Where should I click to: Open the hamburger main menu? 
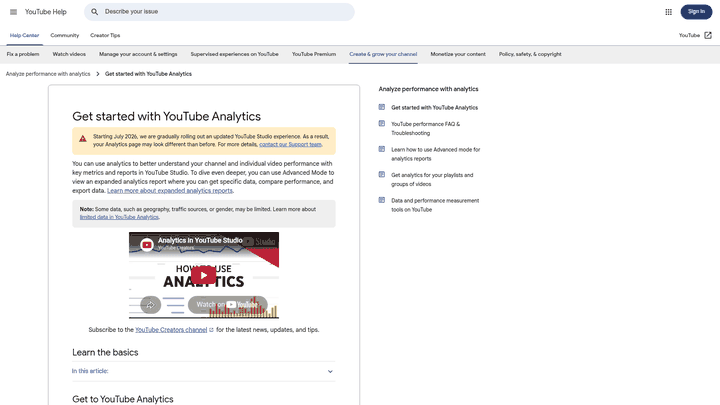(x=13, y=12)
